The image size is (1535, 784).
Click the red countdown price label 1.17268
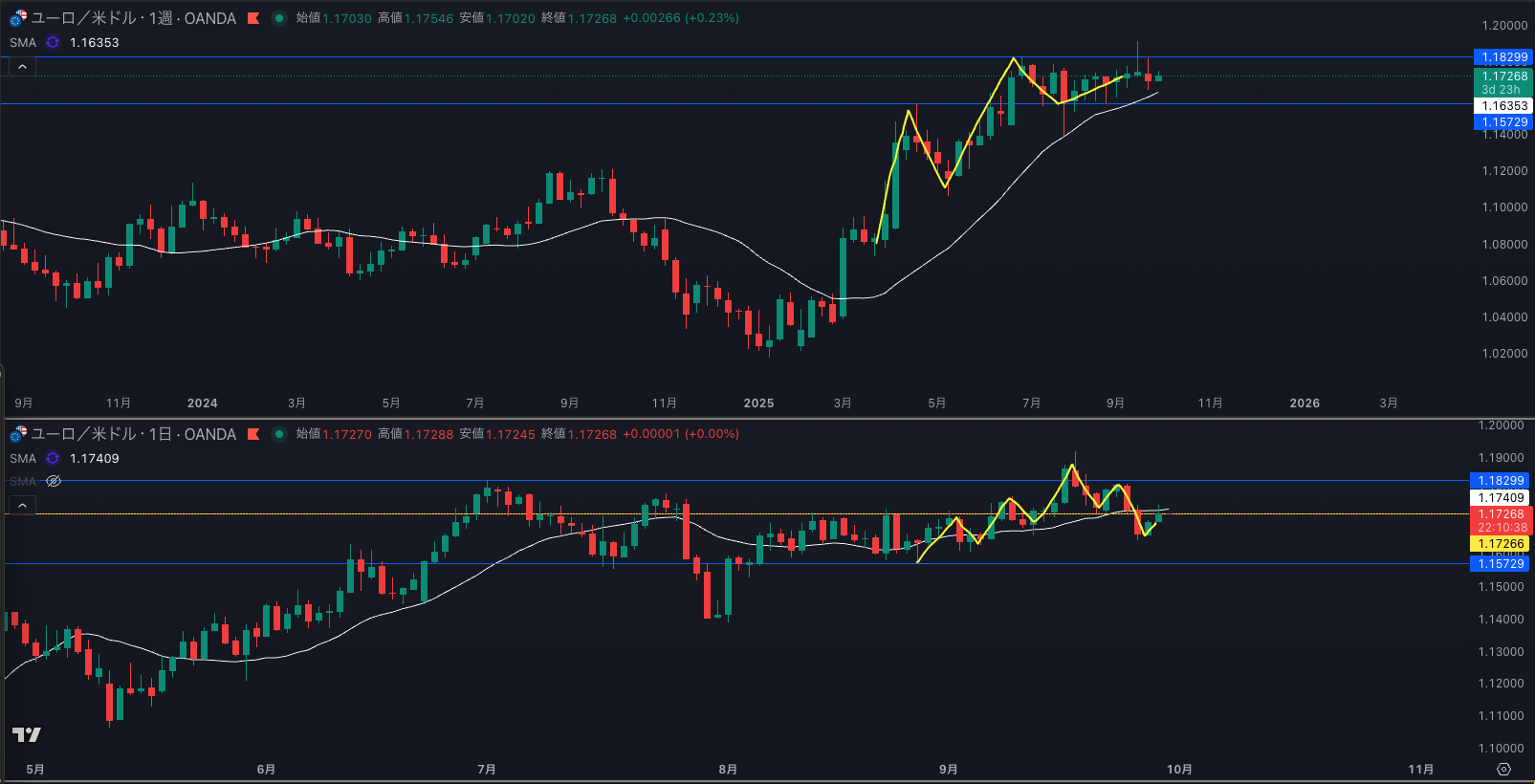1502,520
